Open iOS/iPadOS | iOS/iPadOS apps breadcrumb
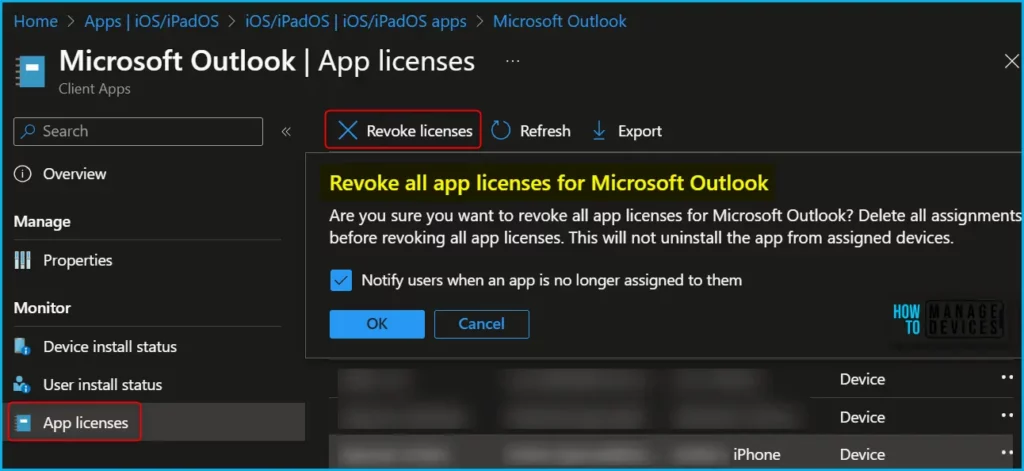Screen dimensions: 1024x471 356,21
